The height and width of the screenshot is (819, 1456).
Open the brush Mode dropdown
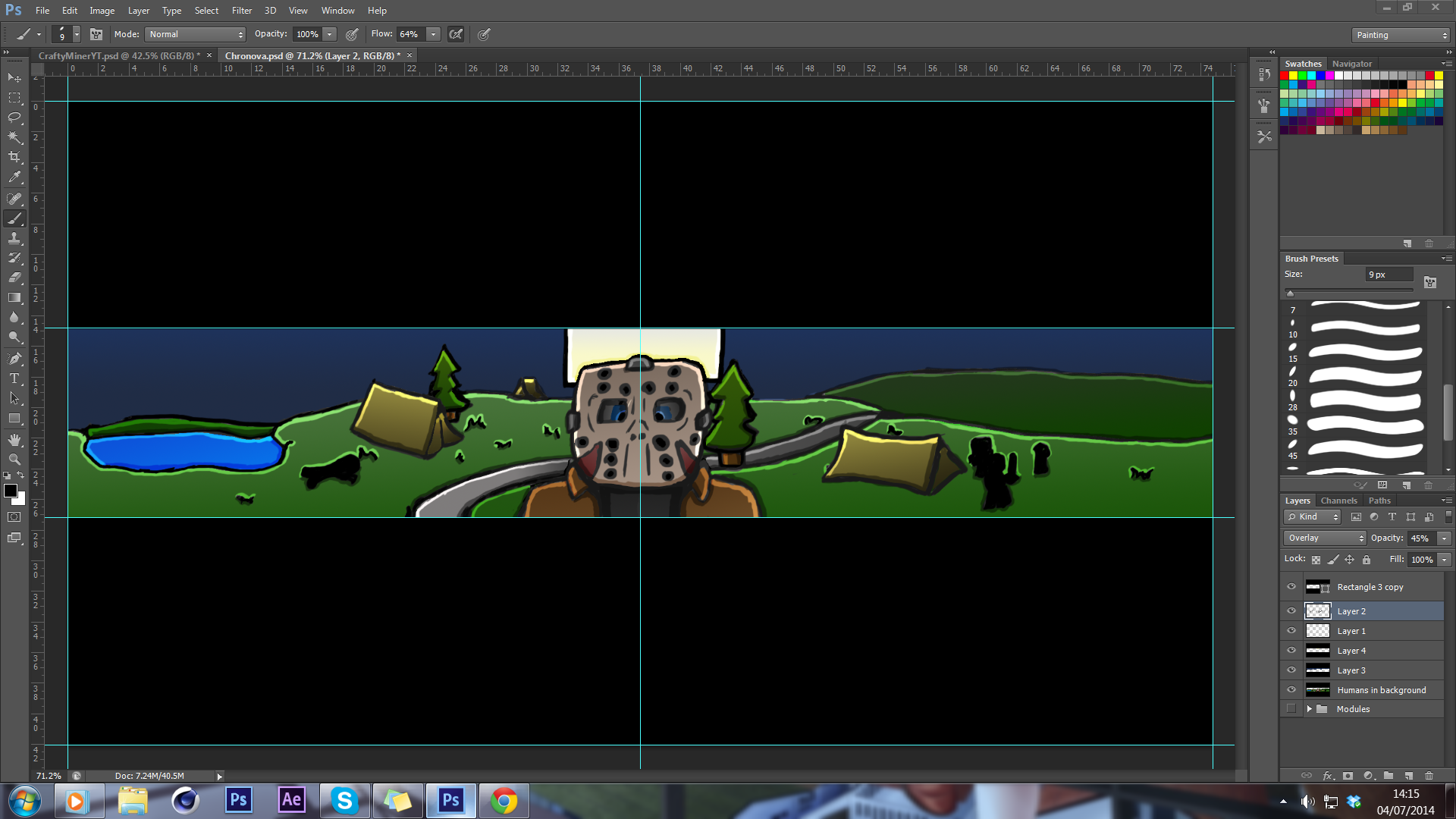point(196,34)
